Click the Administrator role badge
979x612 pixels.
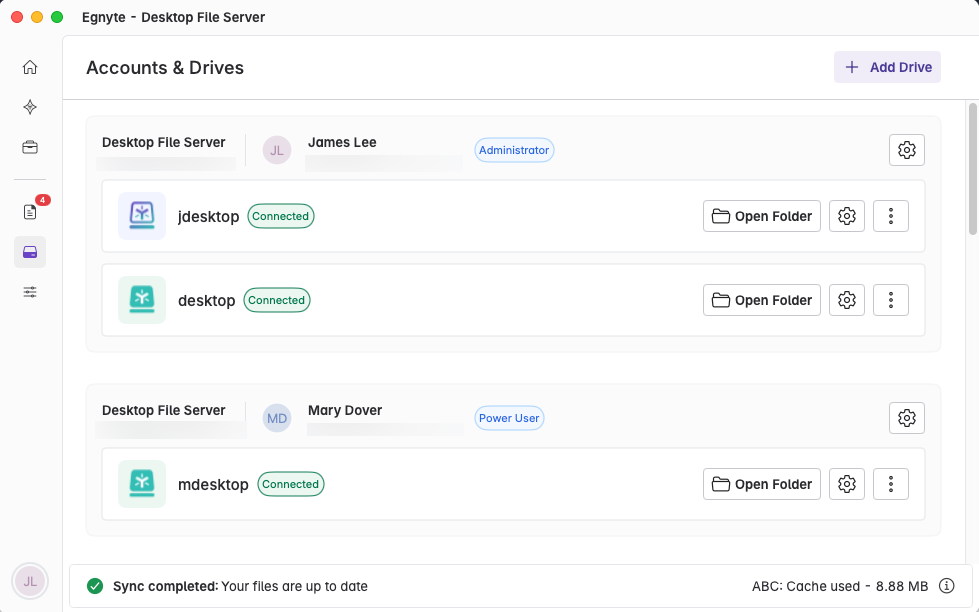(x=514, y=150)
